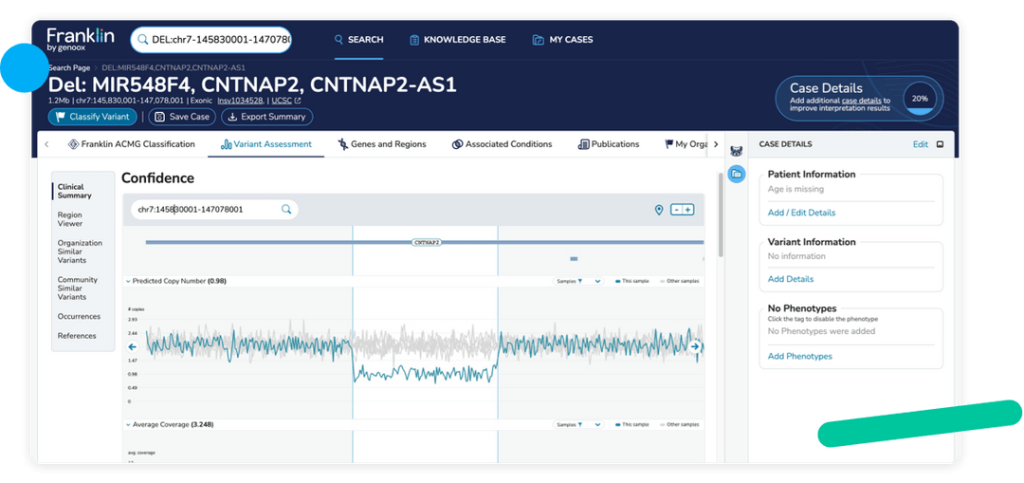This screenshot has width=1024, height=483.
Task: Toggle 'This sample' legend in Average Coverage
Action: (632, 424)
